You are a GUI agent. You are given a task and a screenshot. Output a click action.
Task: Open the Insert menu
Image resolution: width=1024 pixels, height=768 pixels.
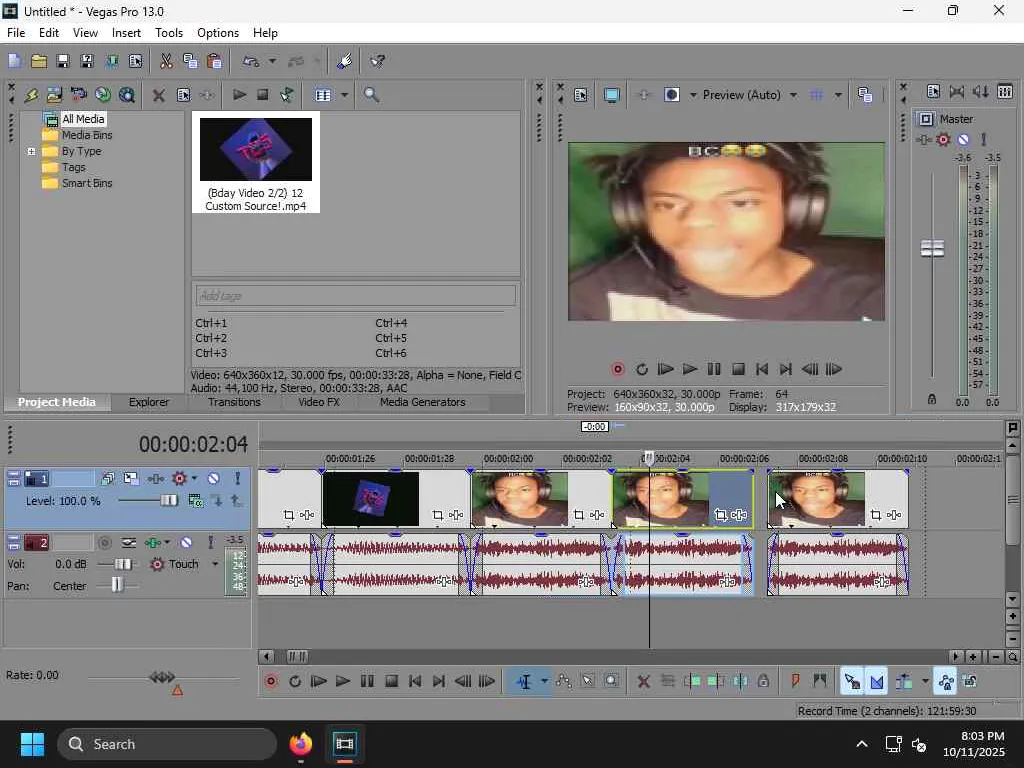(126, 33)
